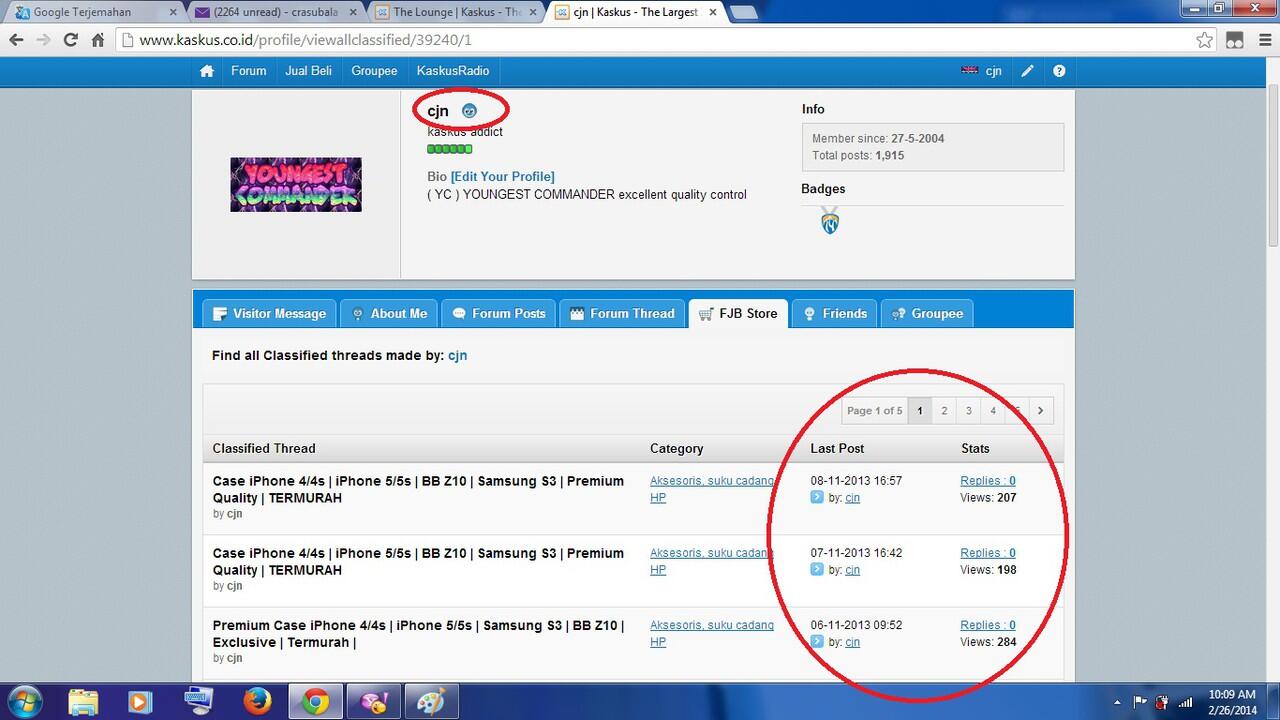
Task: Open the Premium Case iPhone Exclusive thread
Action: pos(418,633)
